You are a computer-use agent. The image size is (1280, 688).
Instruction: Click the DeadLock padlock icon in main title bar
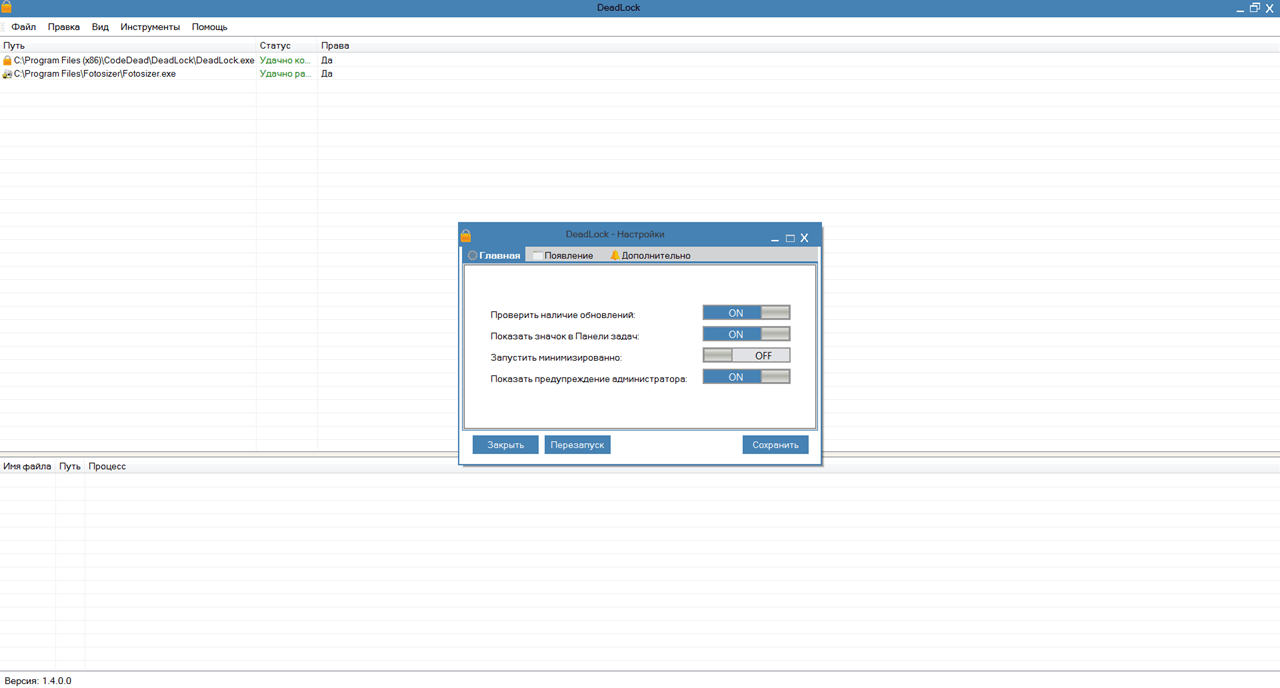tap(6, 7)
